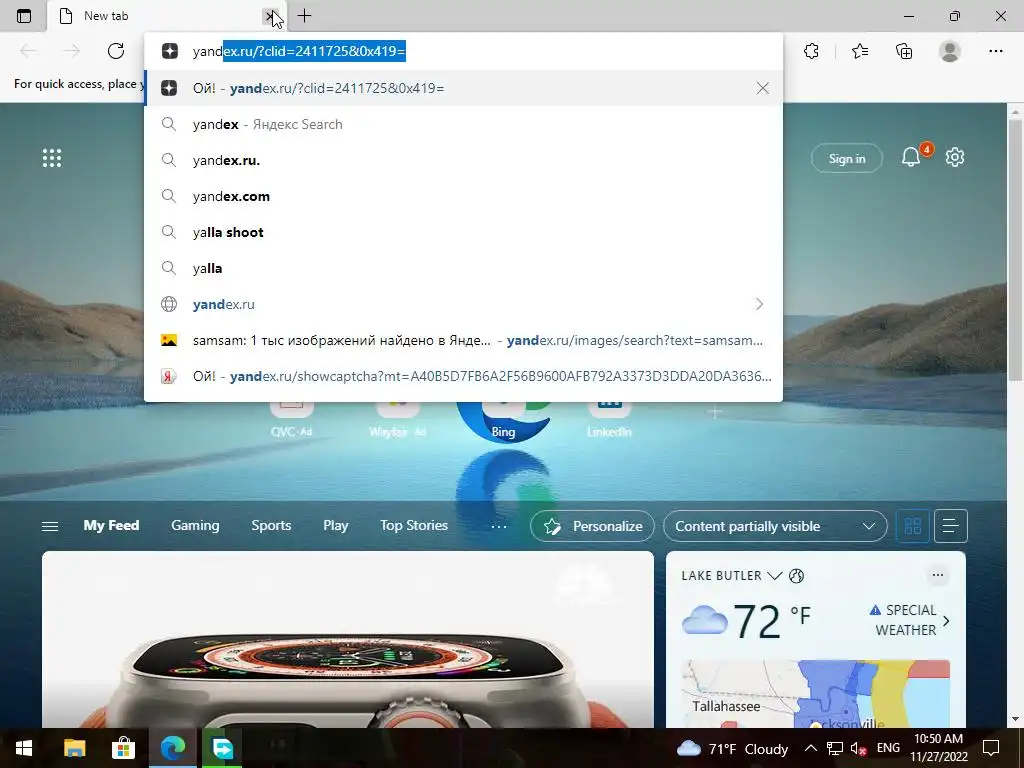This screenshot has width=1024, height=768.
Task: Open the Favorites star icon
Action: pos(860,51)
